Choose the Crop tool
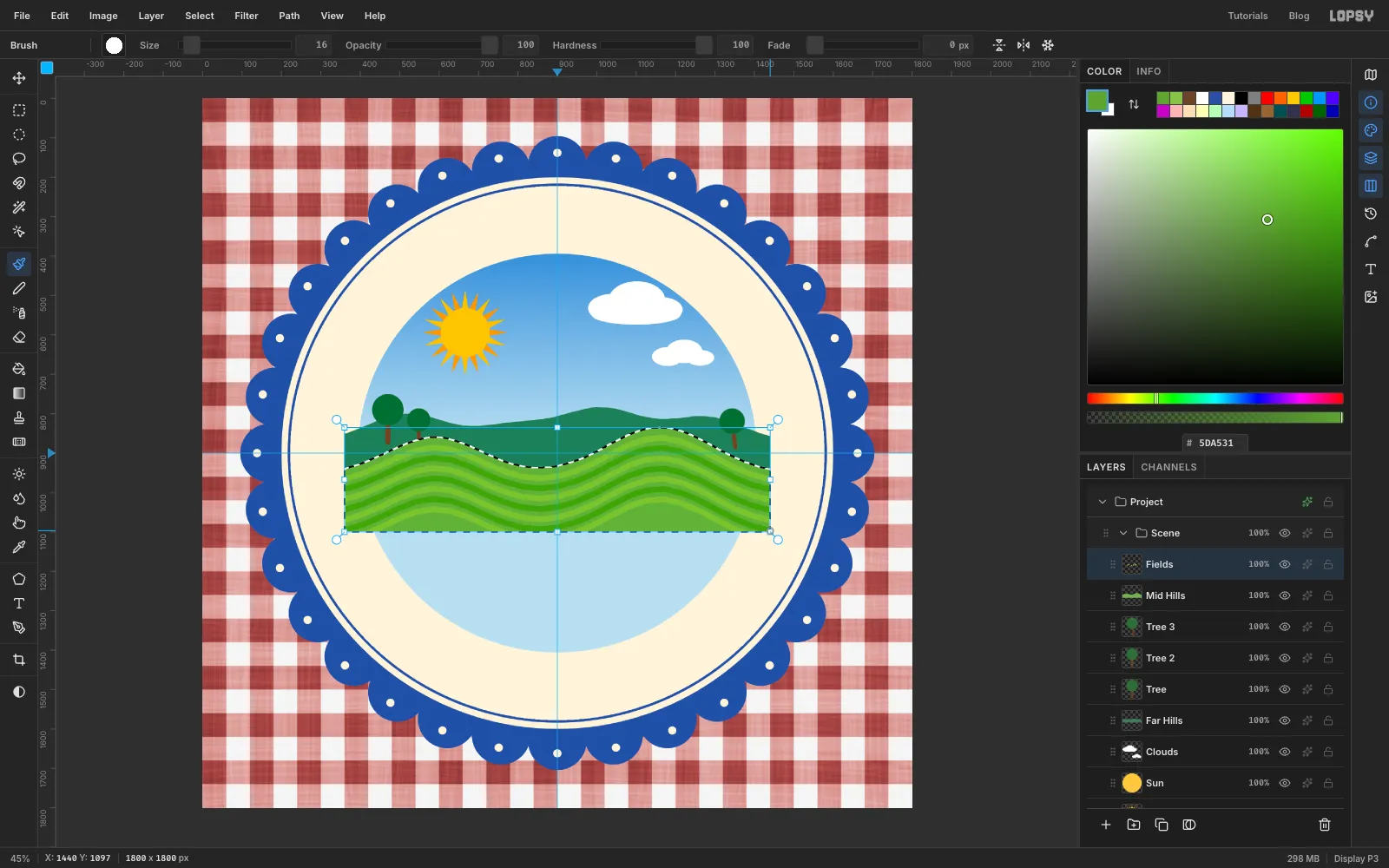1389x868 pixels. [x=19, y=660]
